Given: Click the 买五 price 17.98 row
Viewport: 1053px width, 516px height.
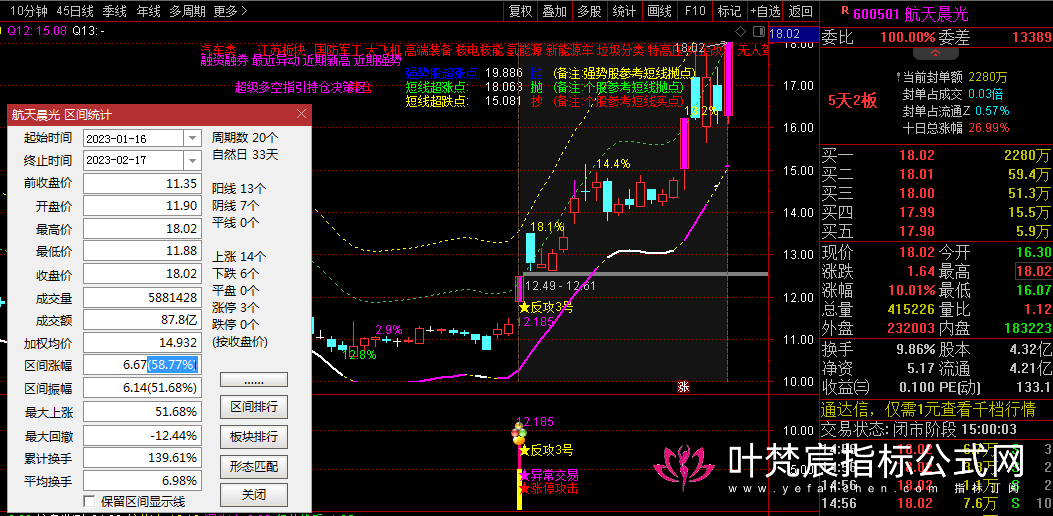Looking at the screenshot, I should 936,231.
